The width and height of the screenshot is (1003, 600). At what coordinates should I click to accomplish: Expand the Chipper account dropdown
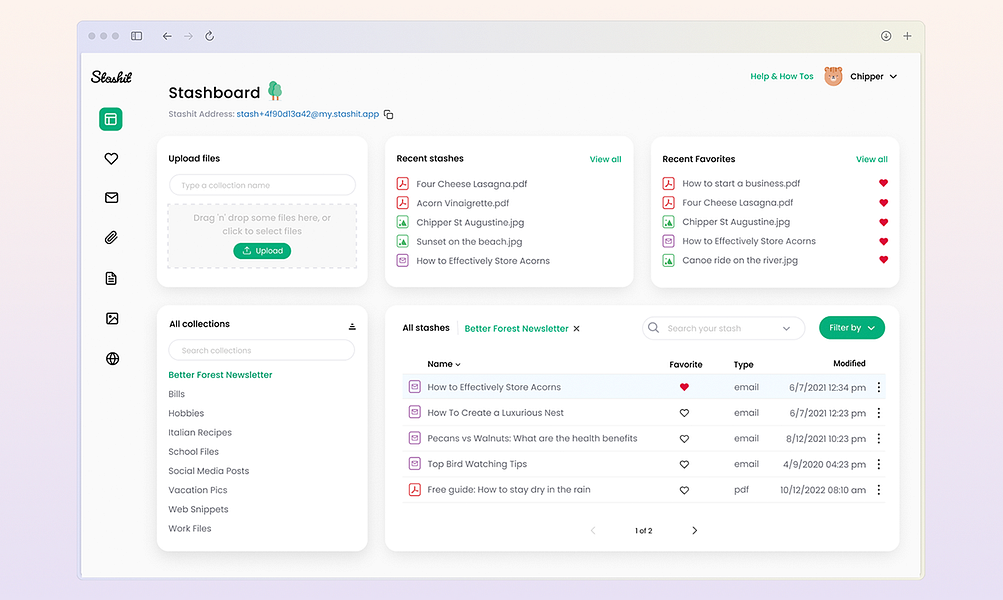[893, 77]
